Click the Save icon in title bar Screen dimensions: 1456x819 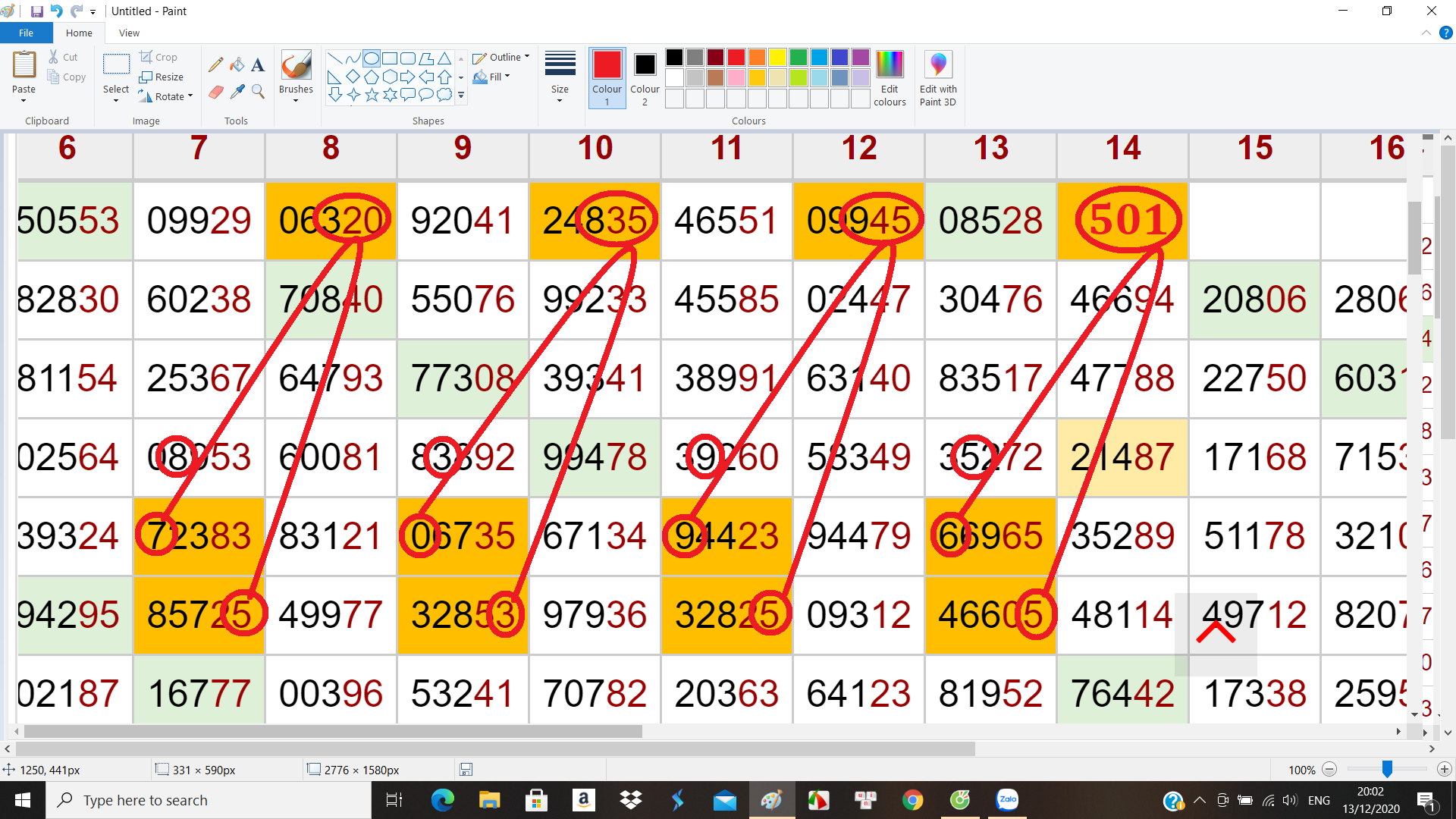36,11
